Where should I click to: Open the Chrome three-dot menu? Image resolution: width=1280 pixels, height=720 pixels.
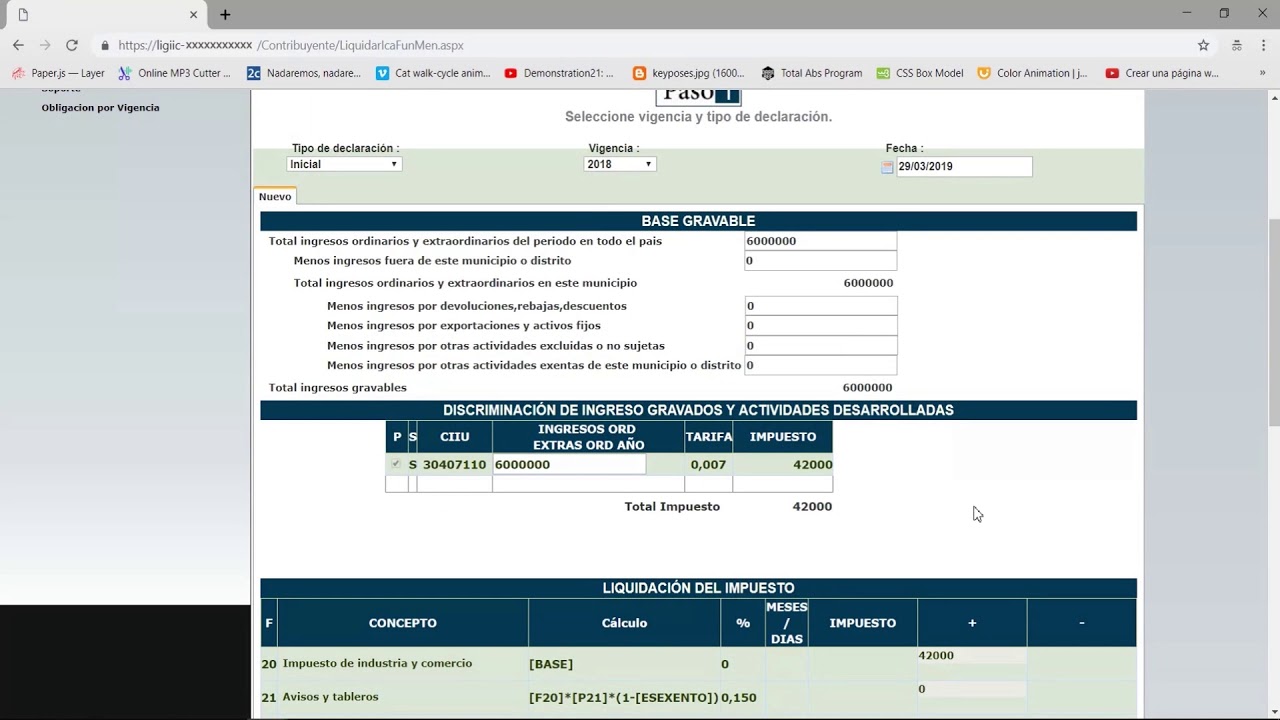click(x=1265, y=45)
